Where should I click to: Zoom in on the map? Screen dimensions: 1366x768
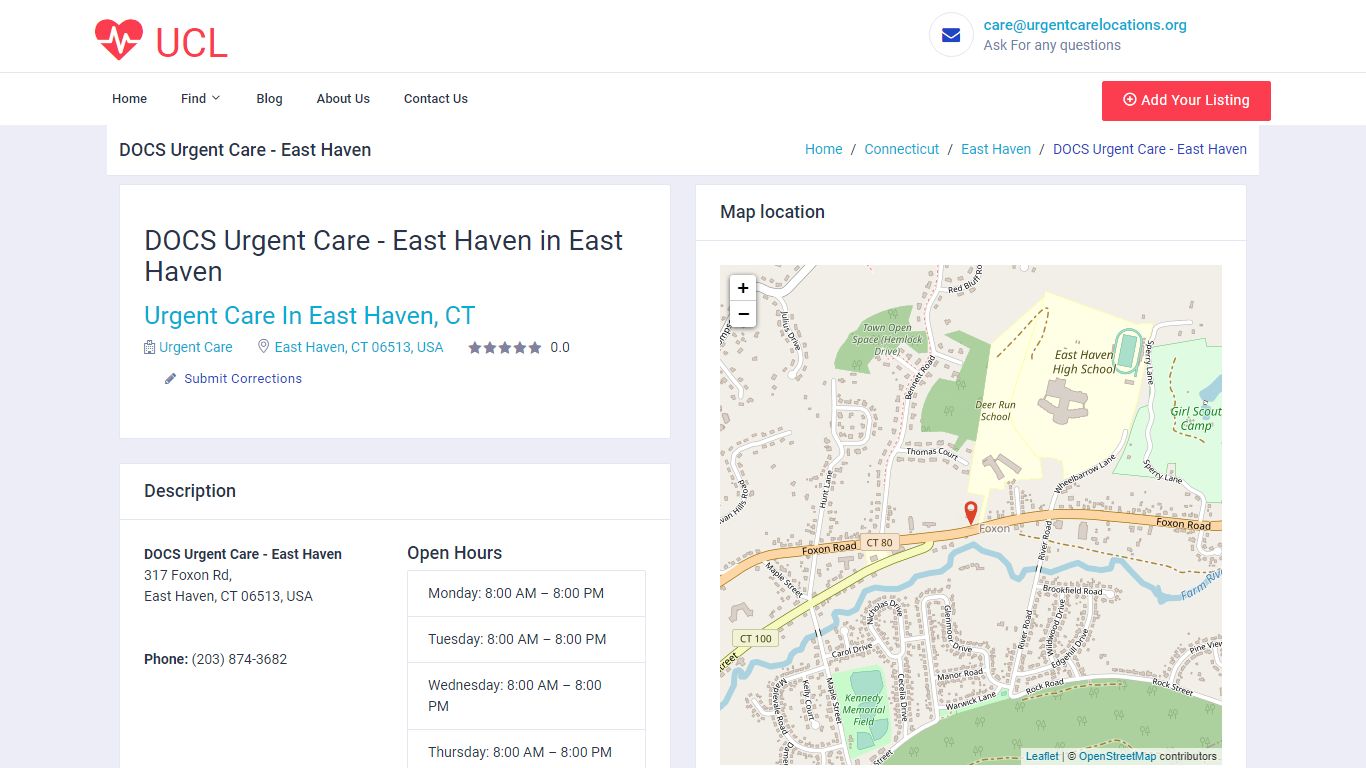[743, 288]
